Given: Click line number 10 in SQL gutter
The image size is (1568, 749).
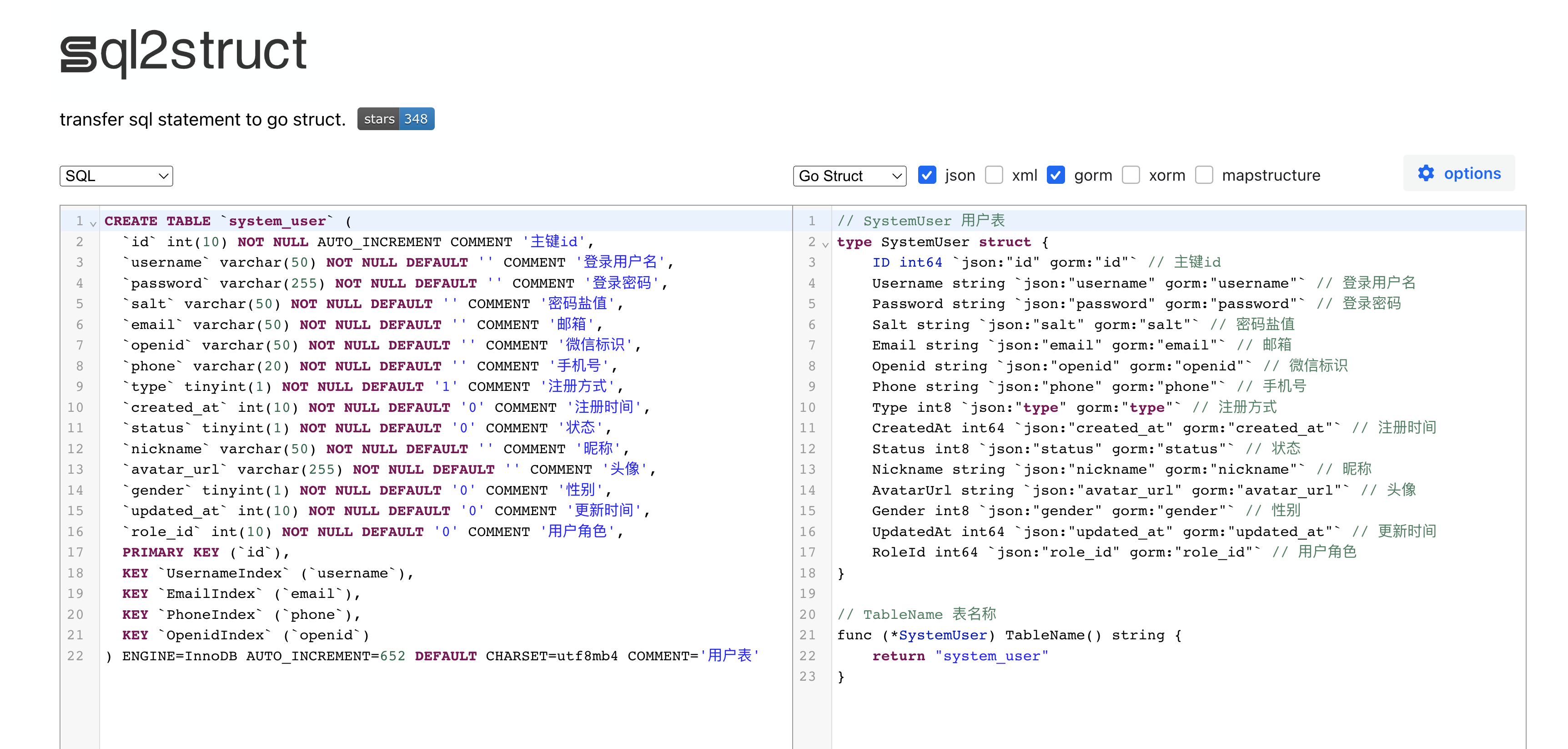Looking at the screenshot, I should [x=75, y=407].
